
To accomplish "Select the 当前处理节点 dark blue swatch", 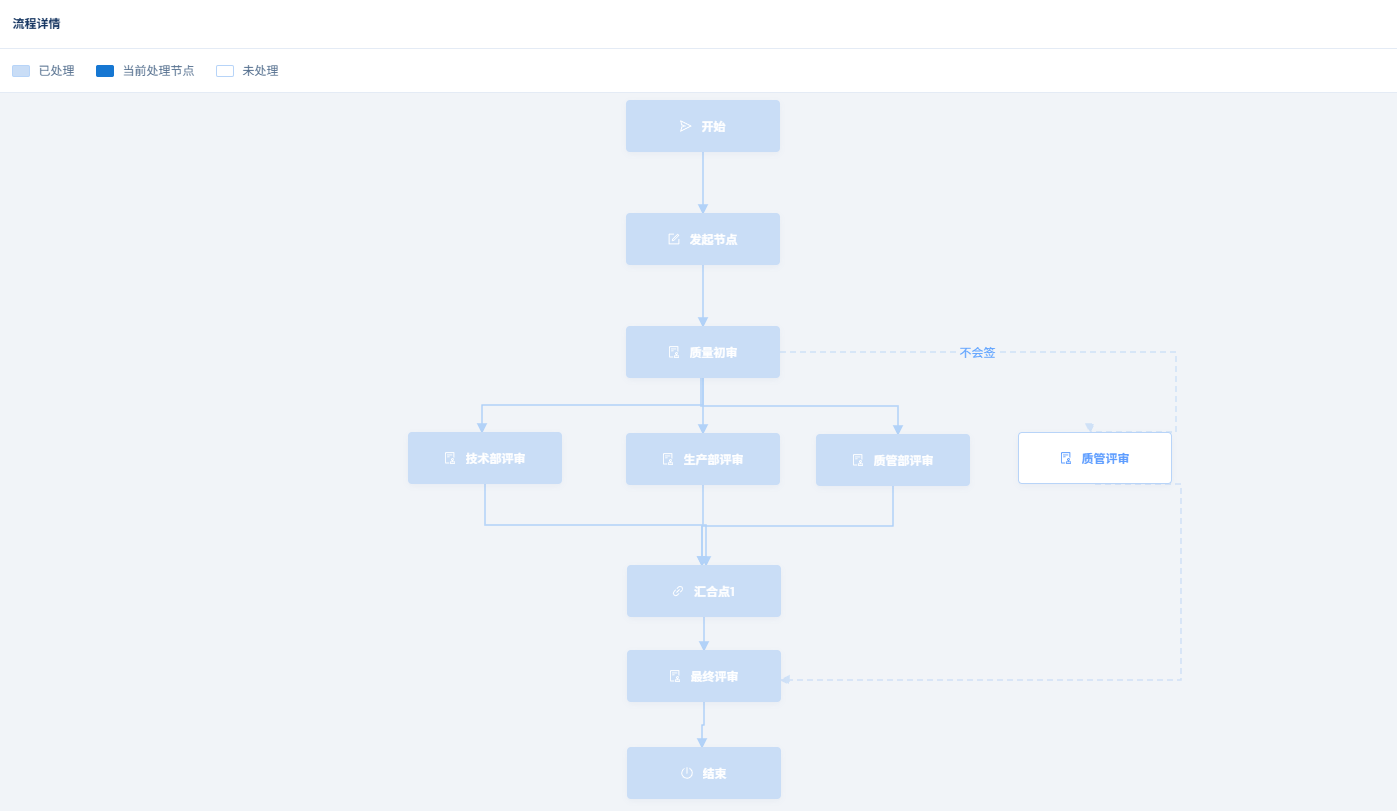I will click(105, 71).
